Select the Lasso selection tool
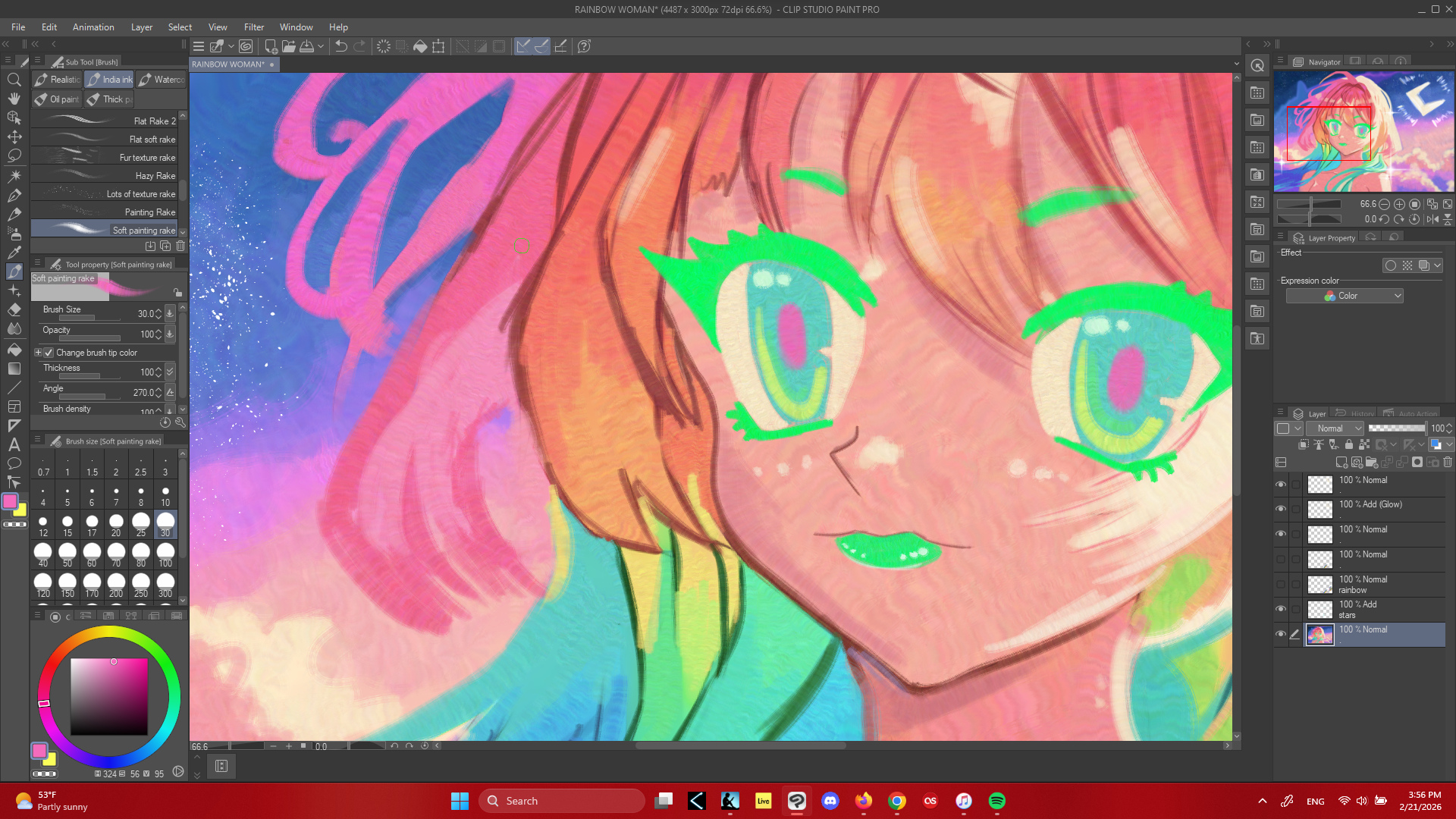 click(14, 155)
